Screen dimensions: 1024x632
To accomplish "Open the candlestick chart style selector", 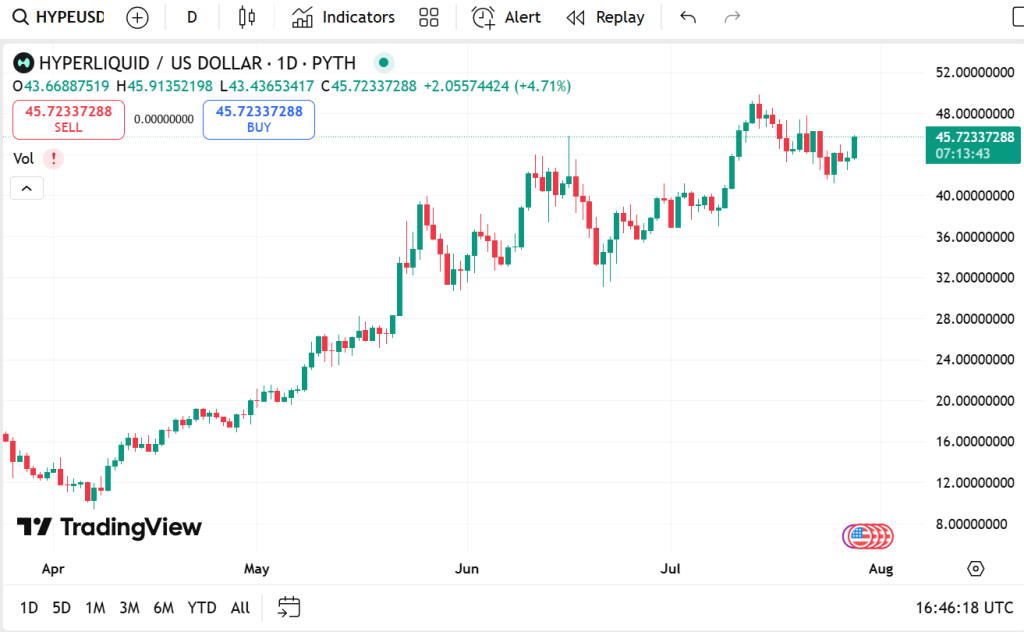I will pyautogui.click(x=247, y=17).
